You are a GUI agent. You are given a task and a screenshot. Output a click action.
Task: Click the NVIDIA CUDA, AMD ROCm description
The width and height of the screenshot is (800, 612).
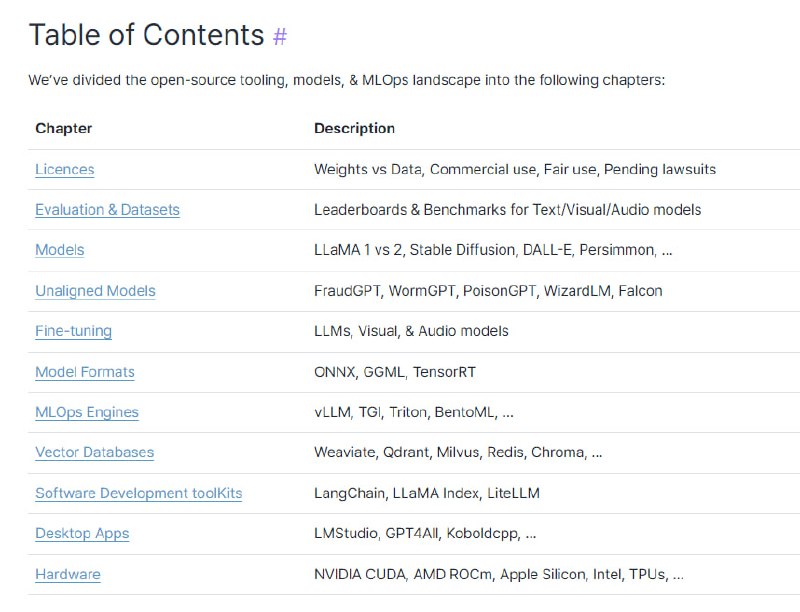pos(498,574)
